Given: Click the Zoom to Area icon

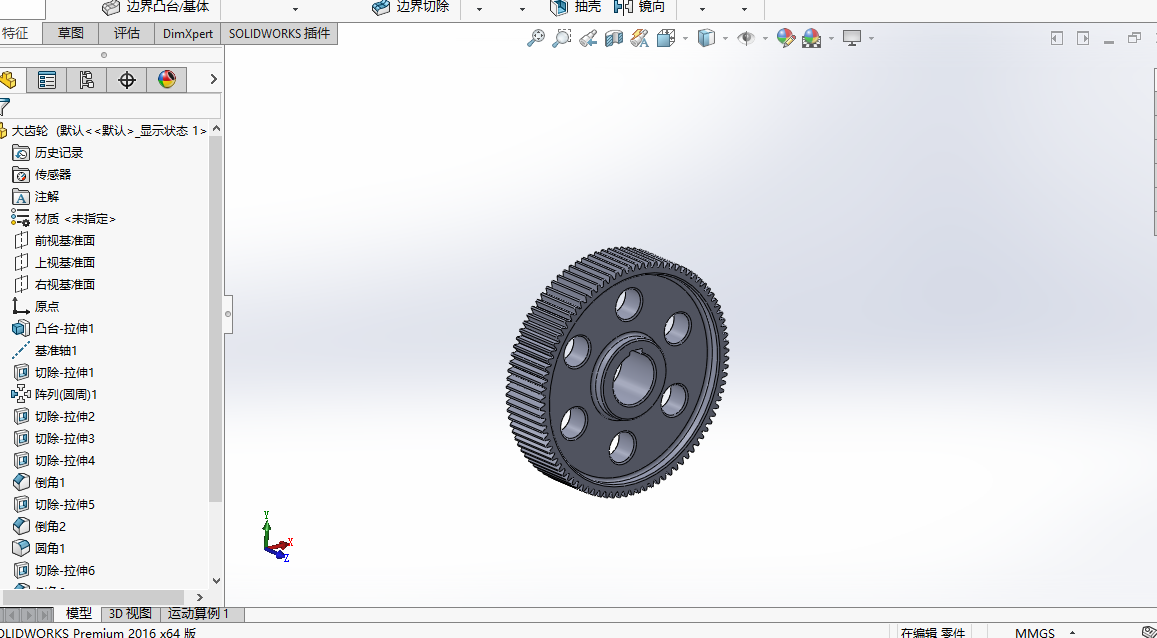Looking at the screenshot, I should click(562, 38).
